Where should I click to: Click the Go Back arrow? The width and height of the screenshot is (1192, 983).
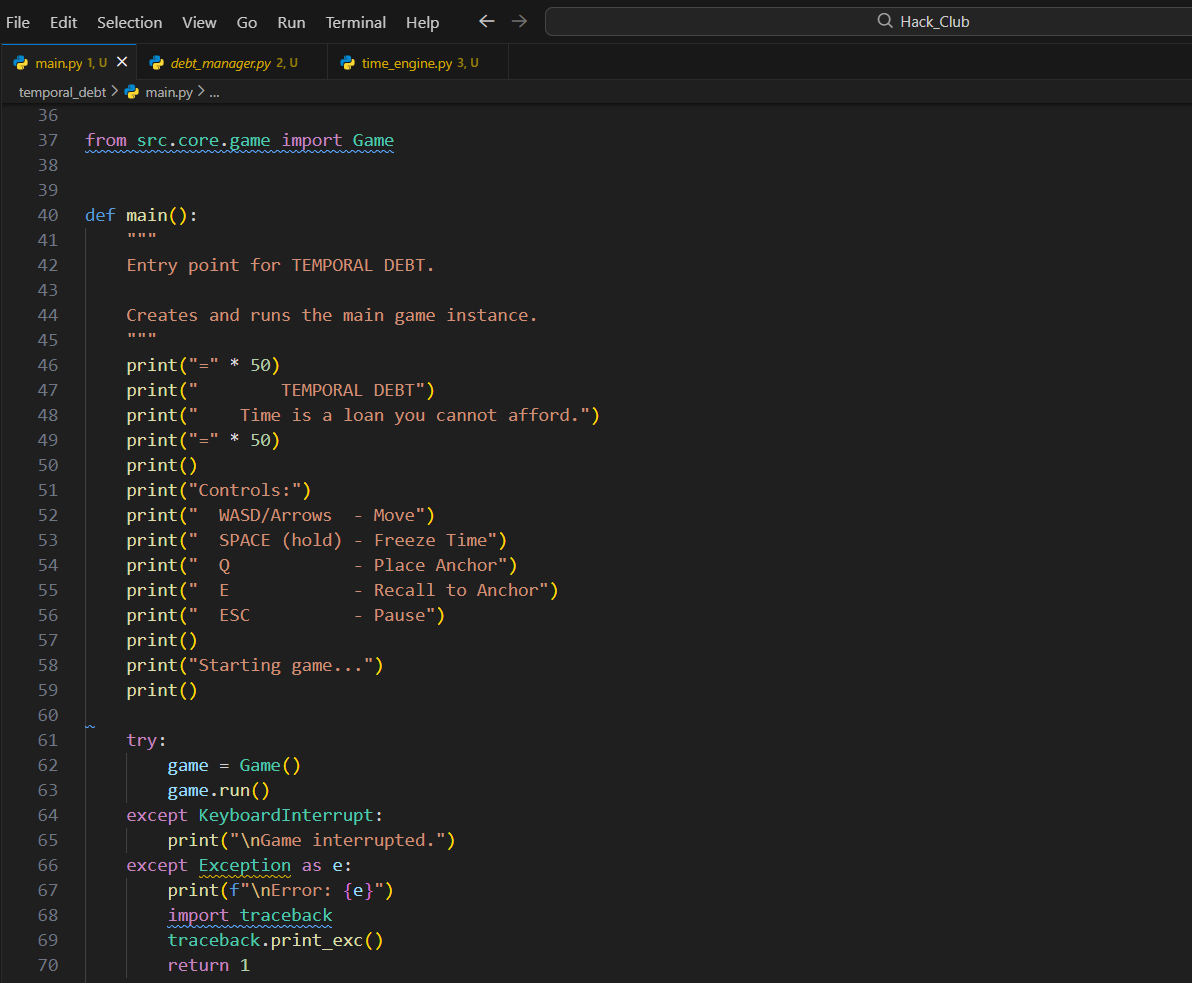coord(487,21)
